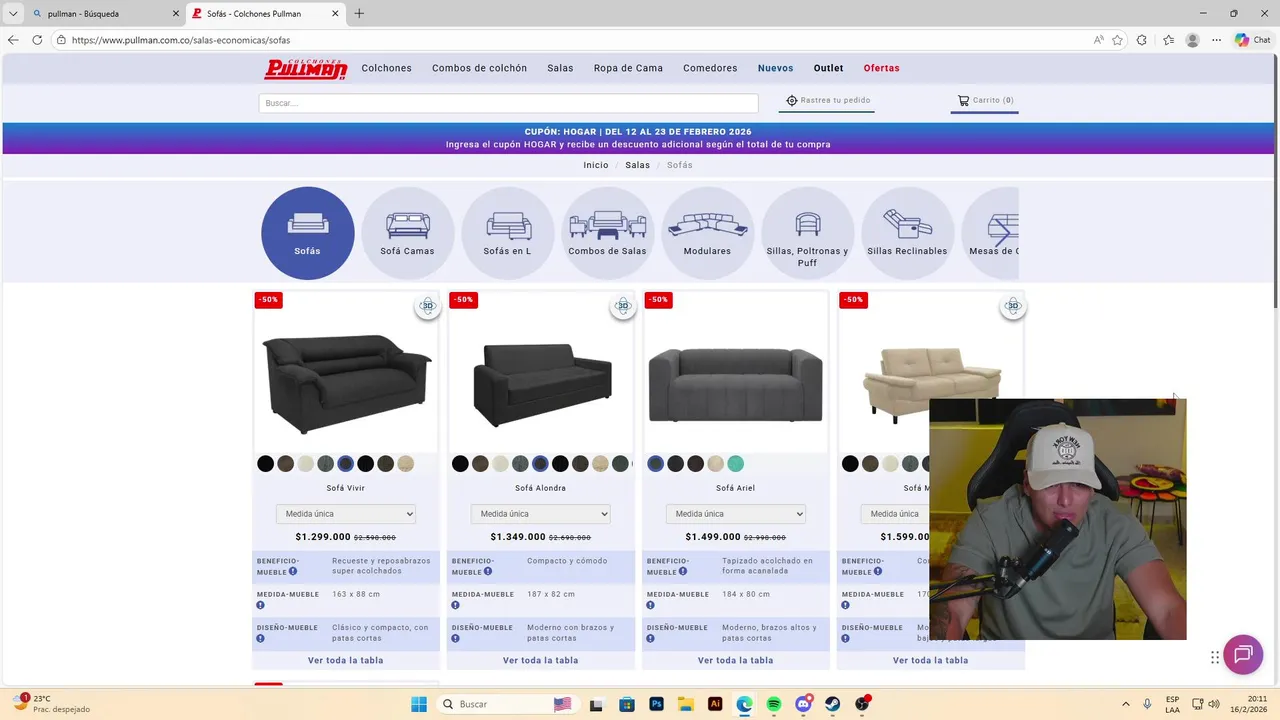The width and height of the screenshot is (1280, 720).
Task: Select the cream third swatch for Sofá Alondra
Action: pyautogui.click(x=500, y=464)
